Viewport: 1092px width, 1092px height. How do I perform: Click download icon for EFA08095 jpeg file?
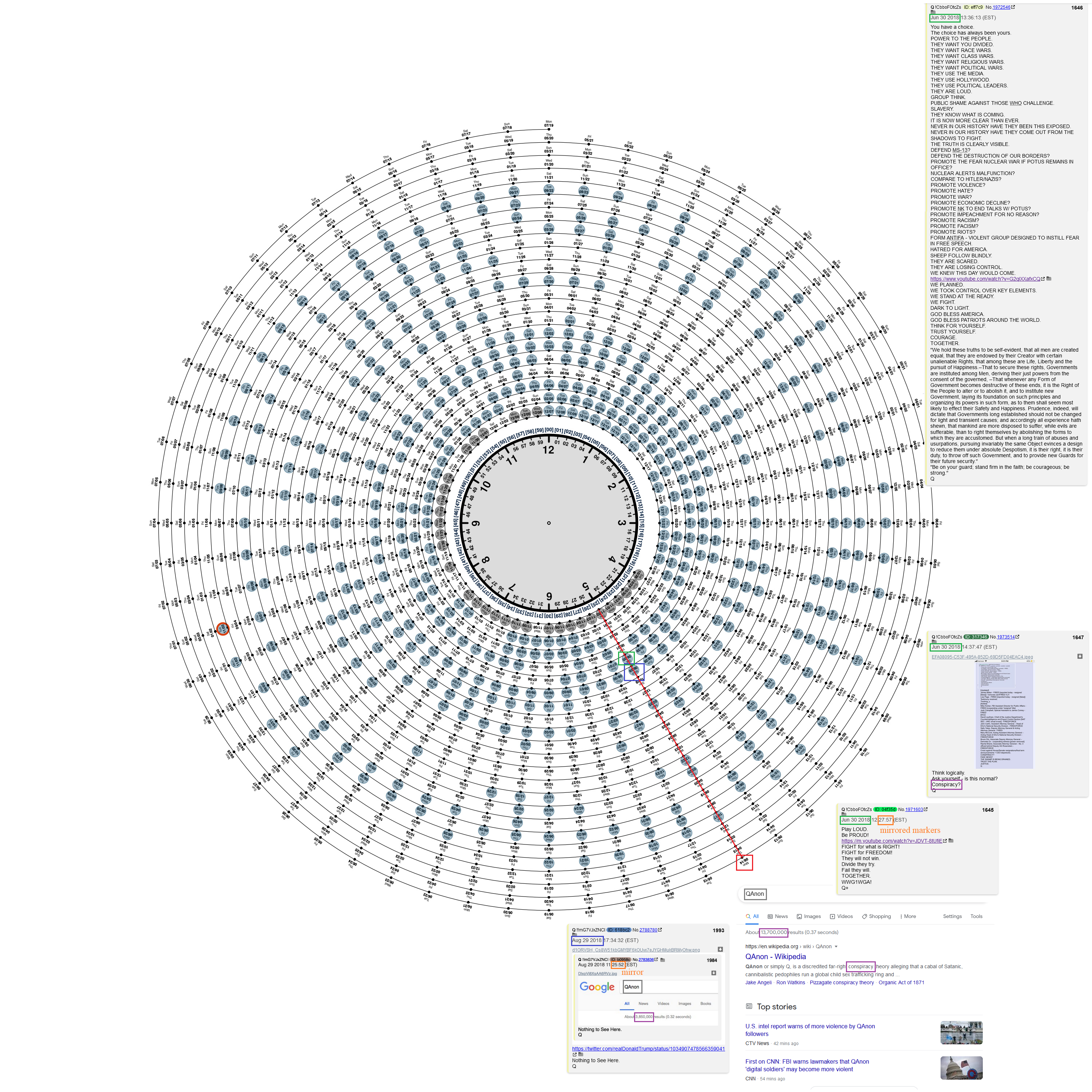click(x=1080, y=656)
